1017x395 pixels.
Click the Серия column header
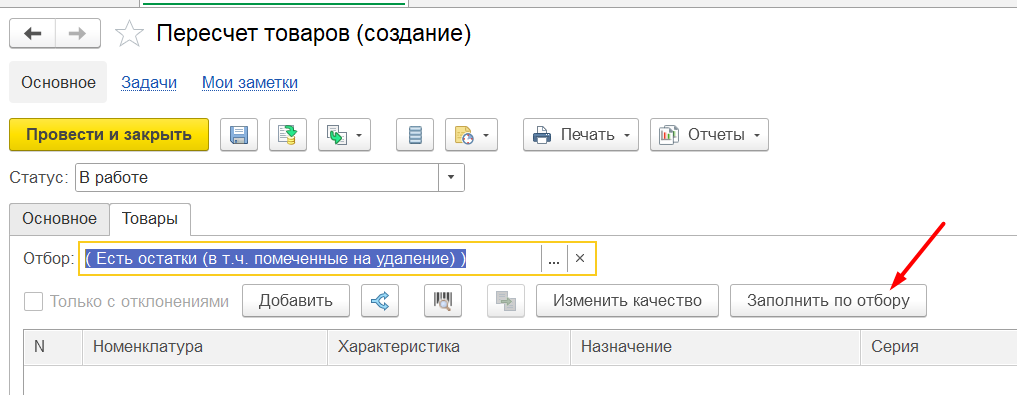(x=939, y=347)
